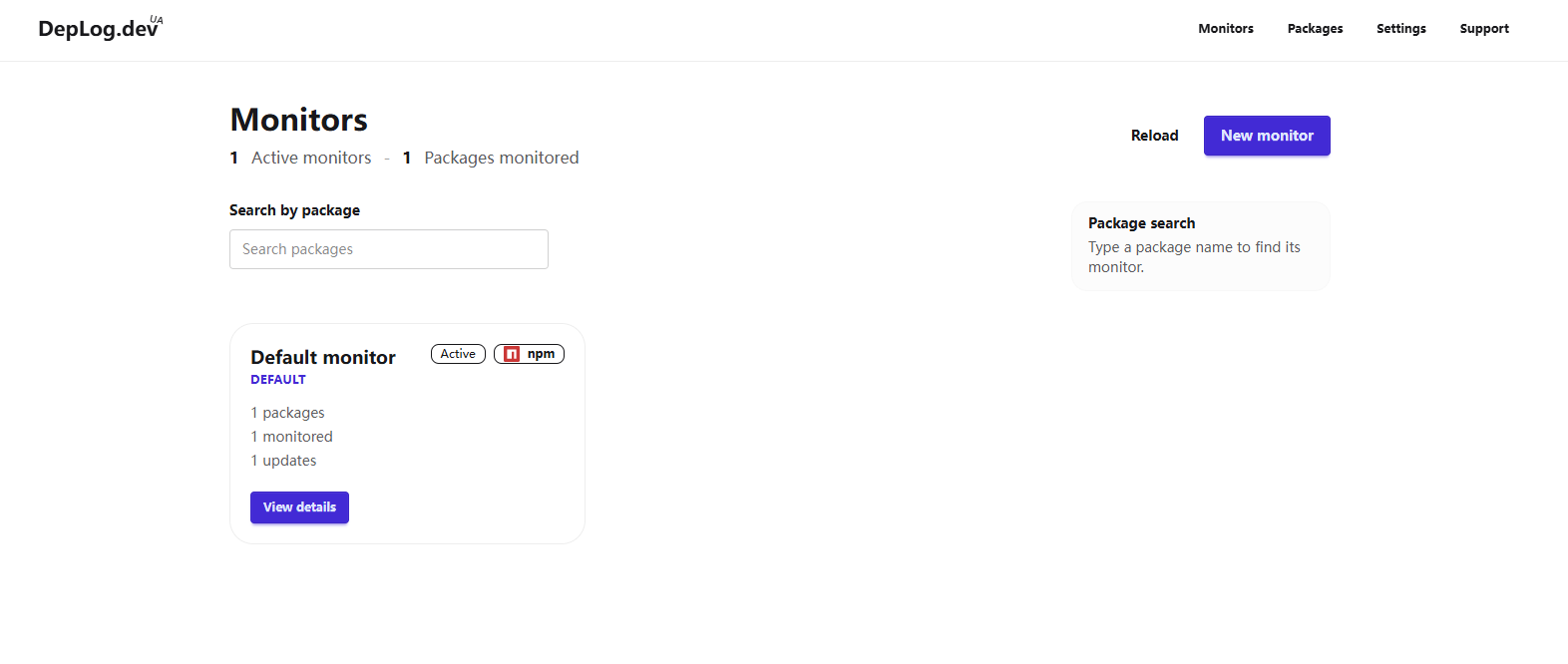1568x664 pixels.
Task: Click the purple DEFAULT label
Action: [x=278, y=380]
